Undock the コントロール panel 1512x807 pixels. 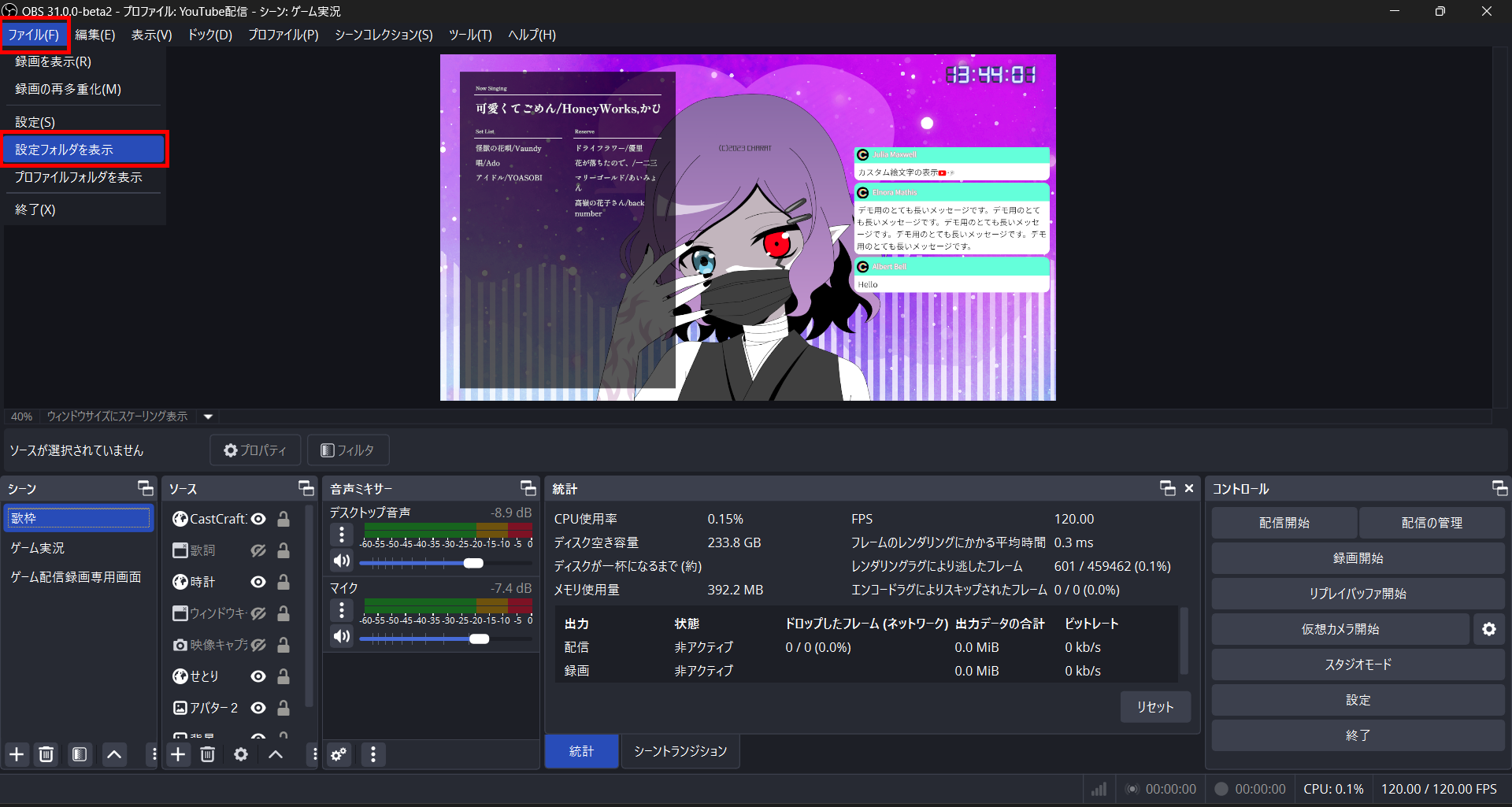point(1500,488)
